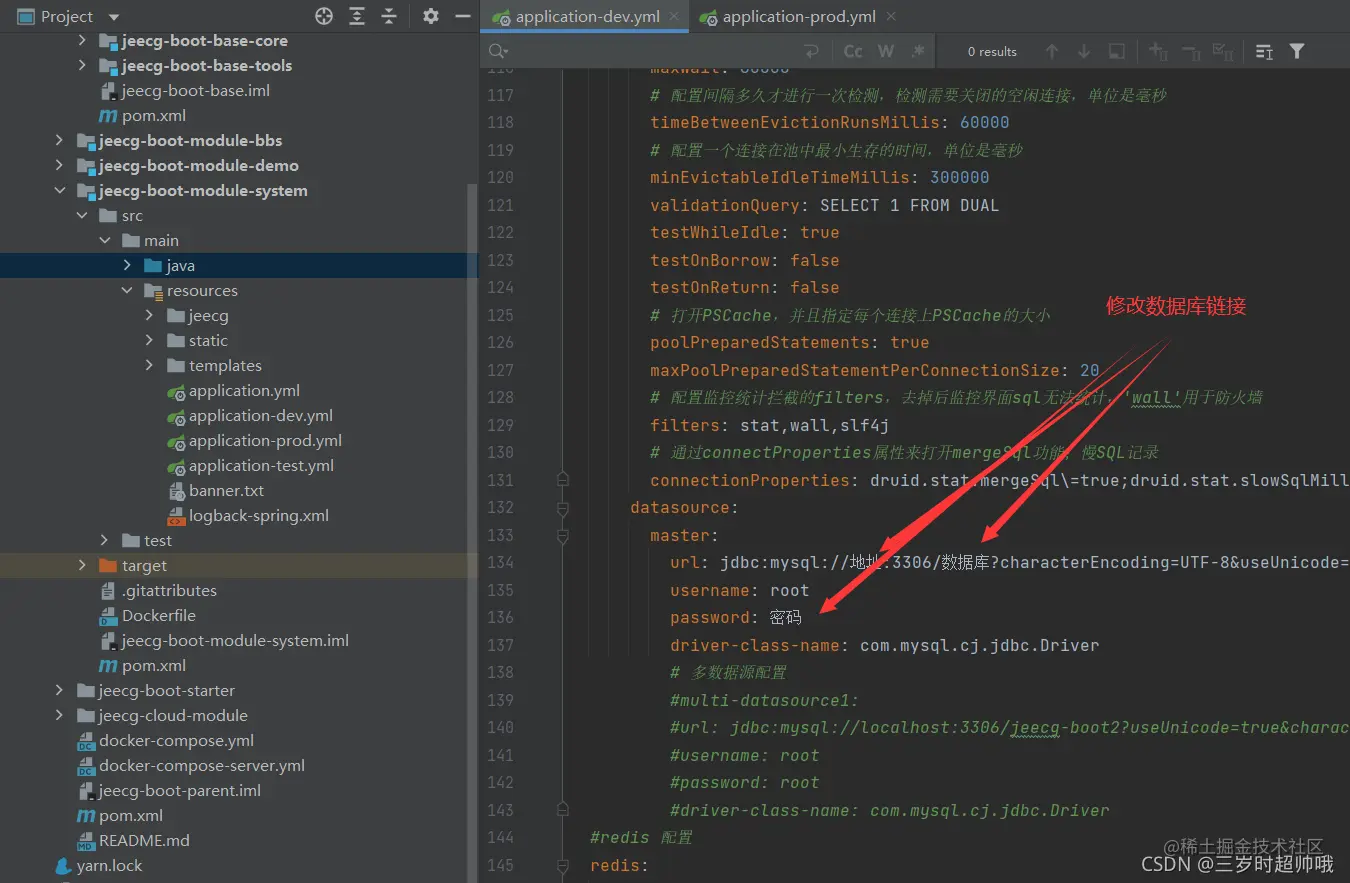1350x883 pixels.
Task: Select jeecg-boot-parent.iml file
Action: click(x=180, y=791)
